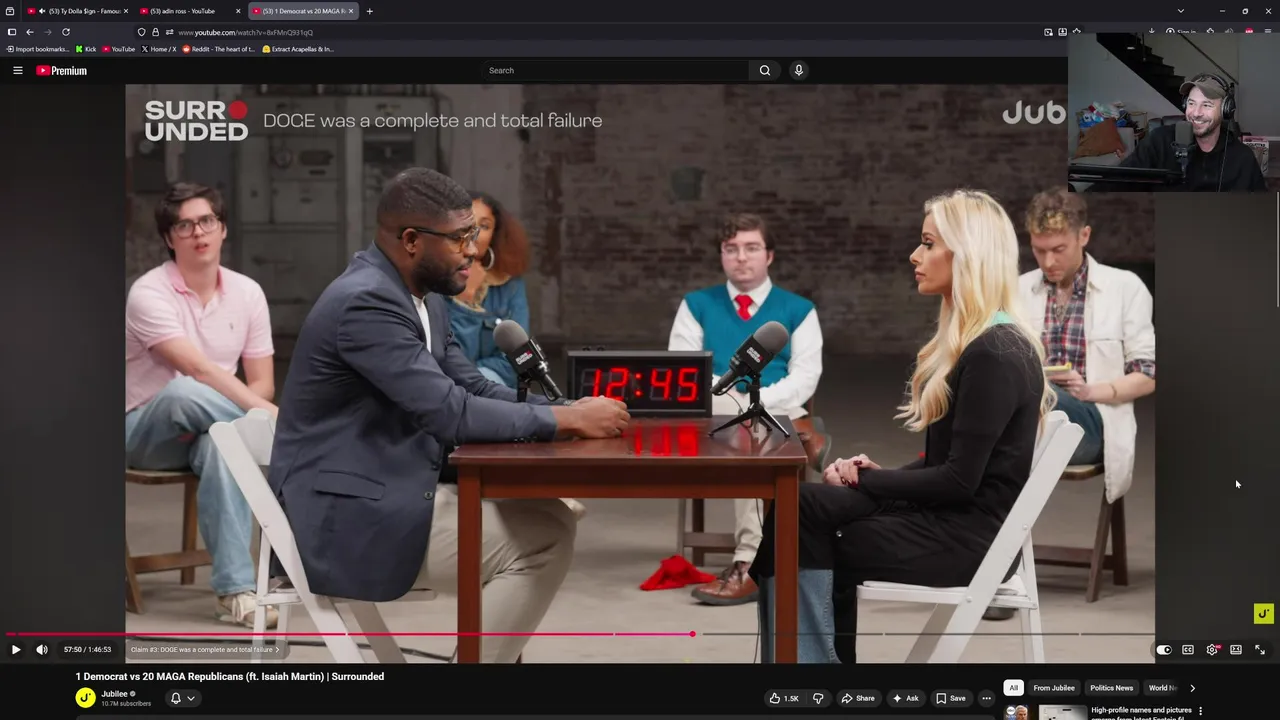Show more filter chips with right arrow
The height and width of the screenshot is (720, 1280).
(x=1192, y=688)
